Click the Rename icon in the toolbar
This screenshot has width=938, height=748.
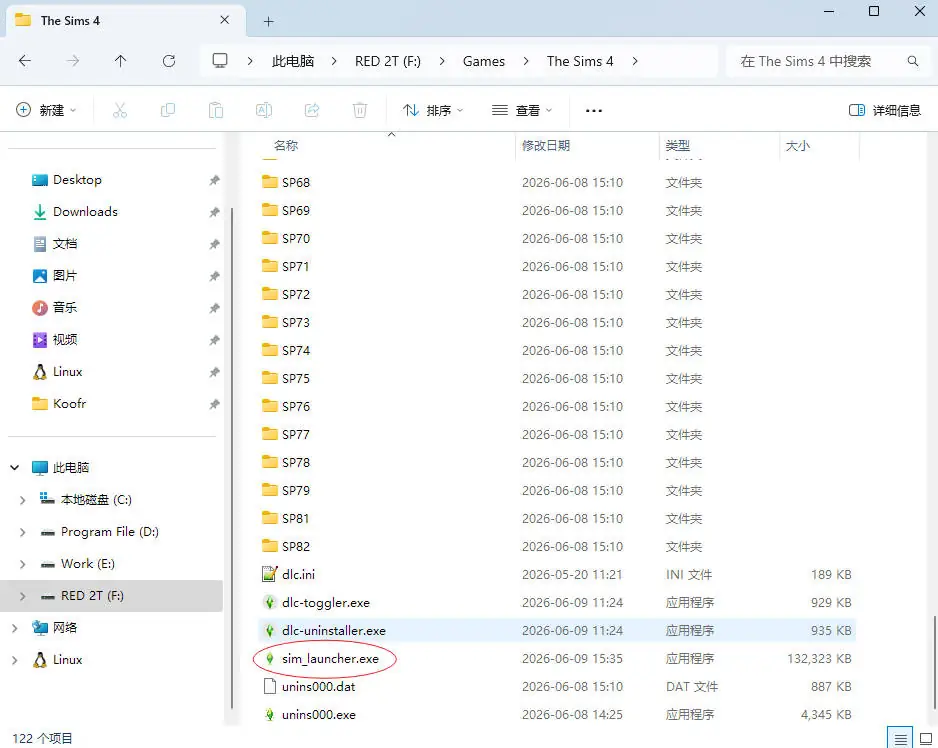[264, 110]
